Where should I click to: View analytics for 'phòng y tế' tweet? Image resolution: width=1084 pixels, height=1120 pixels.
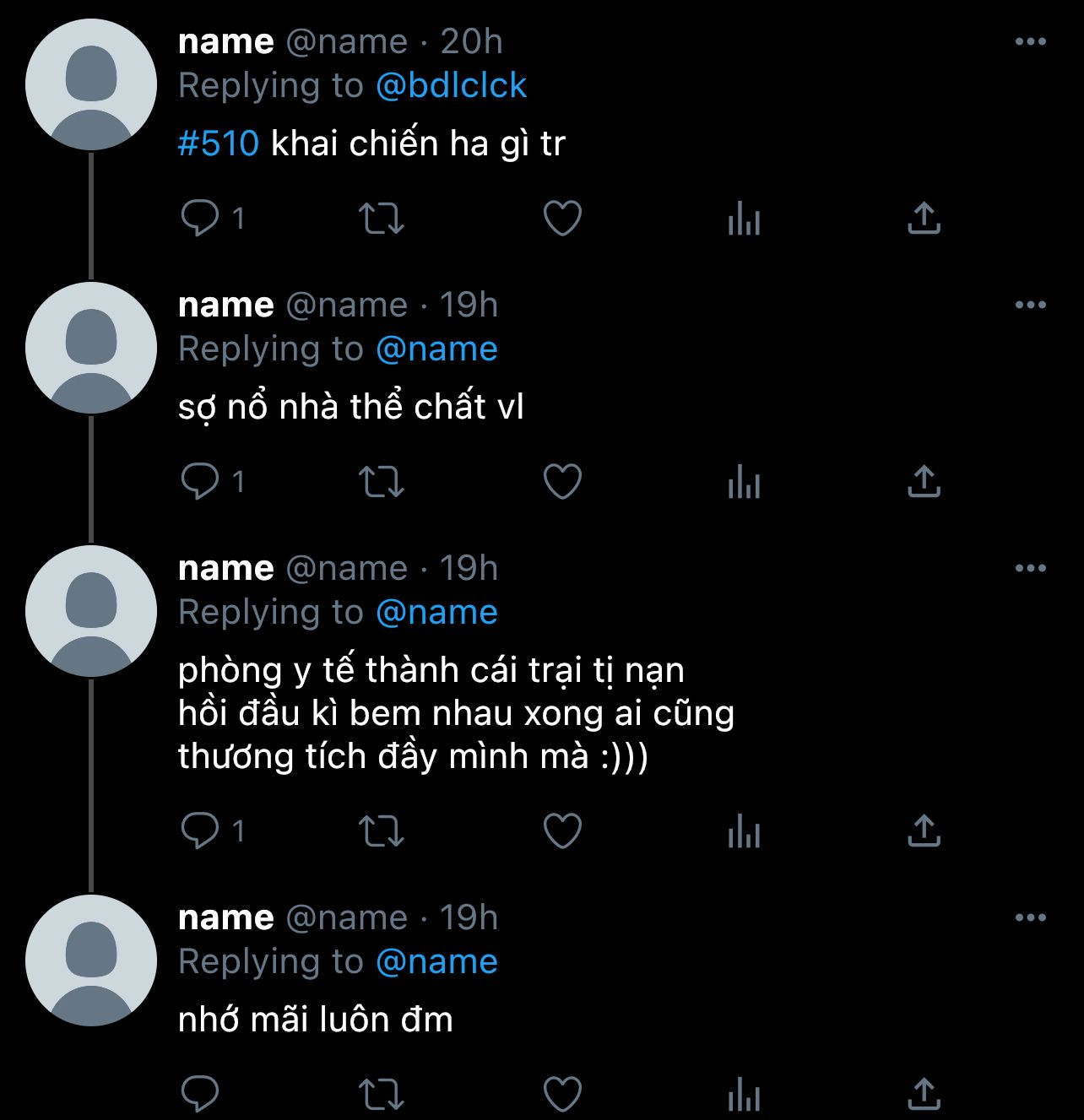click(744, 831)
